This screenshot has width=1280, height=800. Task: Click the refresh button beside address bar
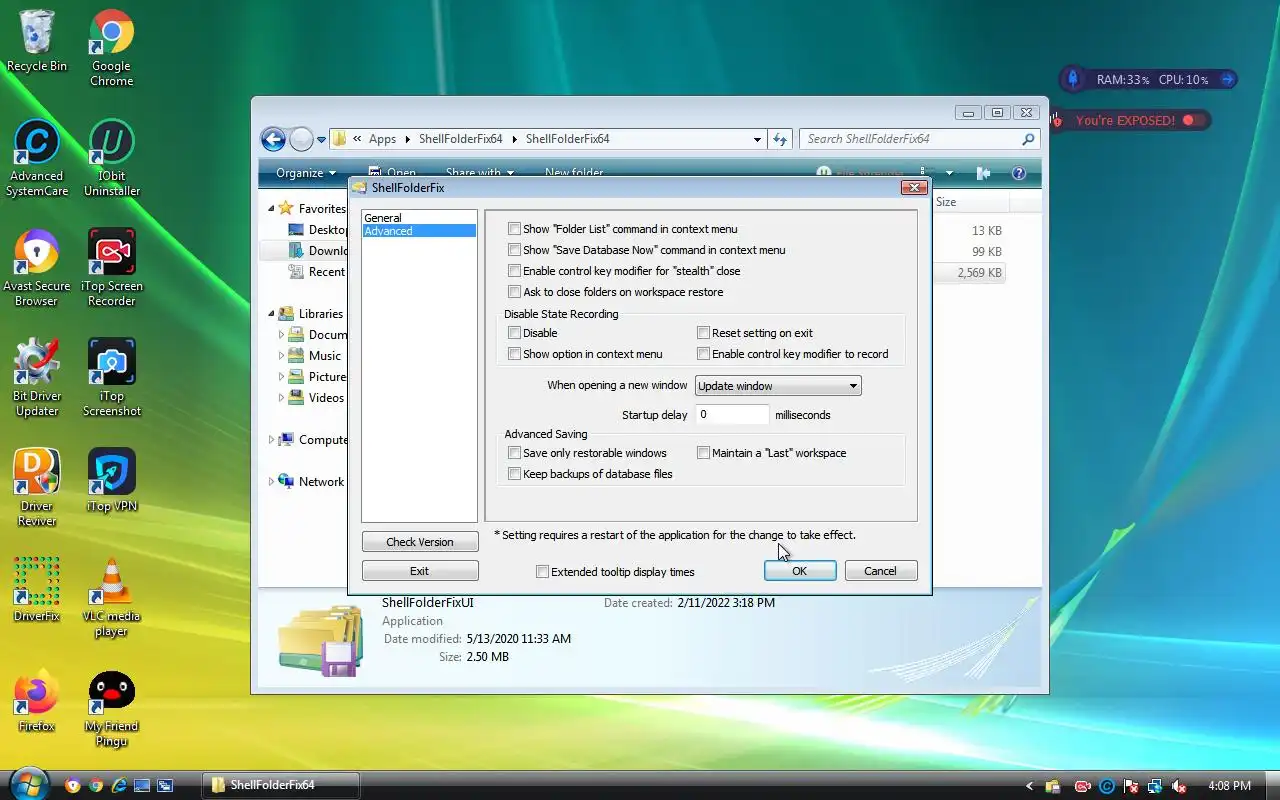tap(780, 139)
